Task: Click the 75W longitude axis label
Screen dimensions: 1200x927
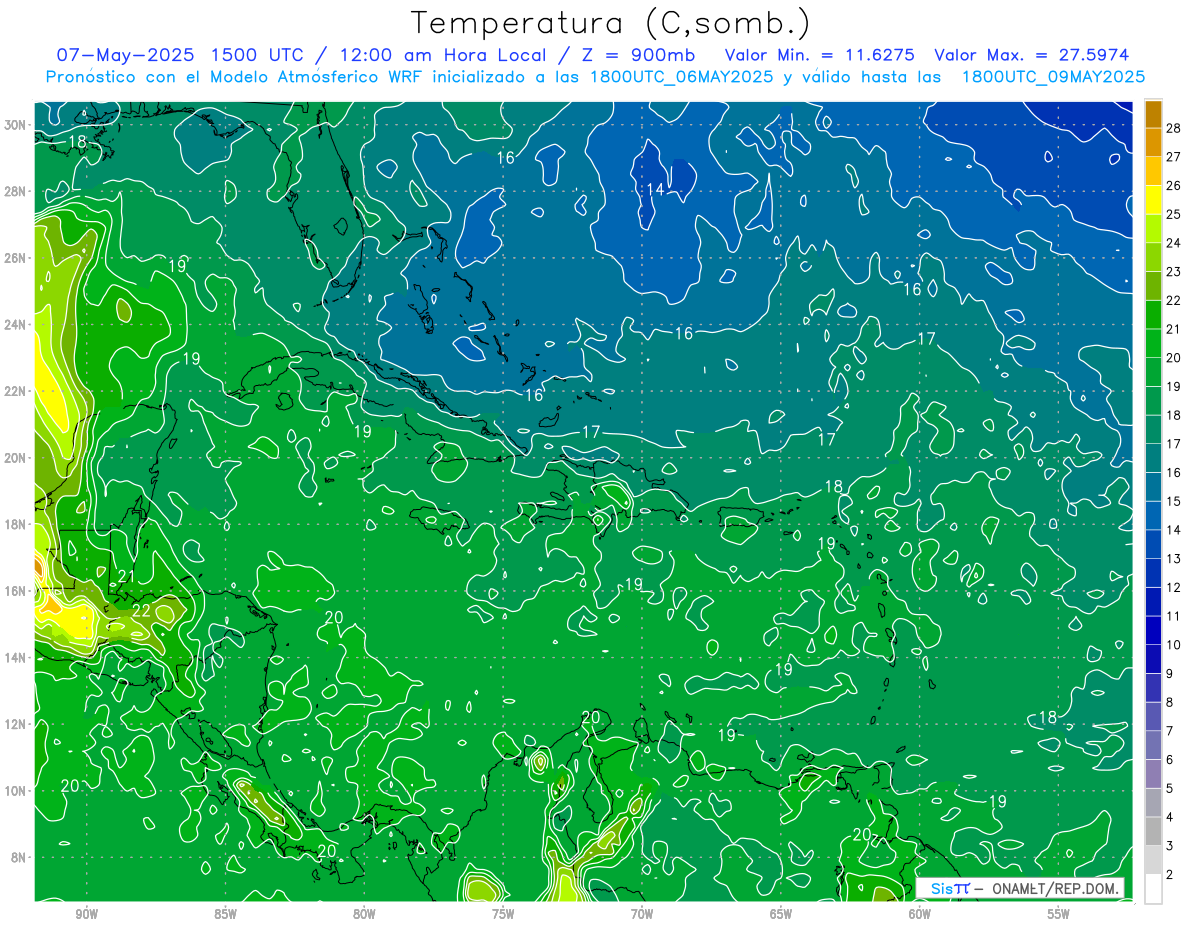Action: click(503, 914)
